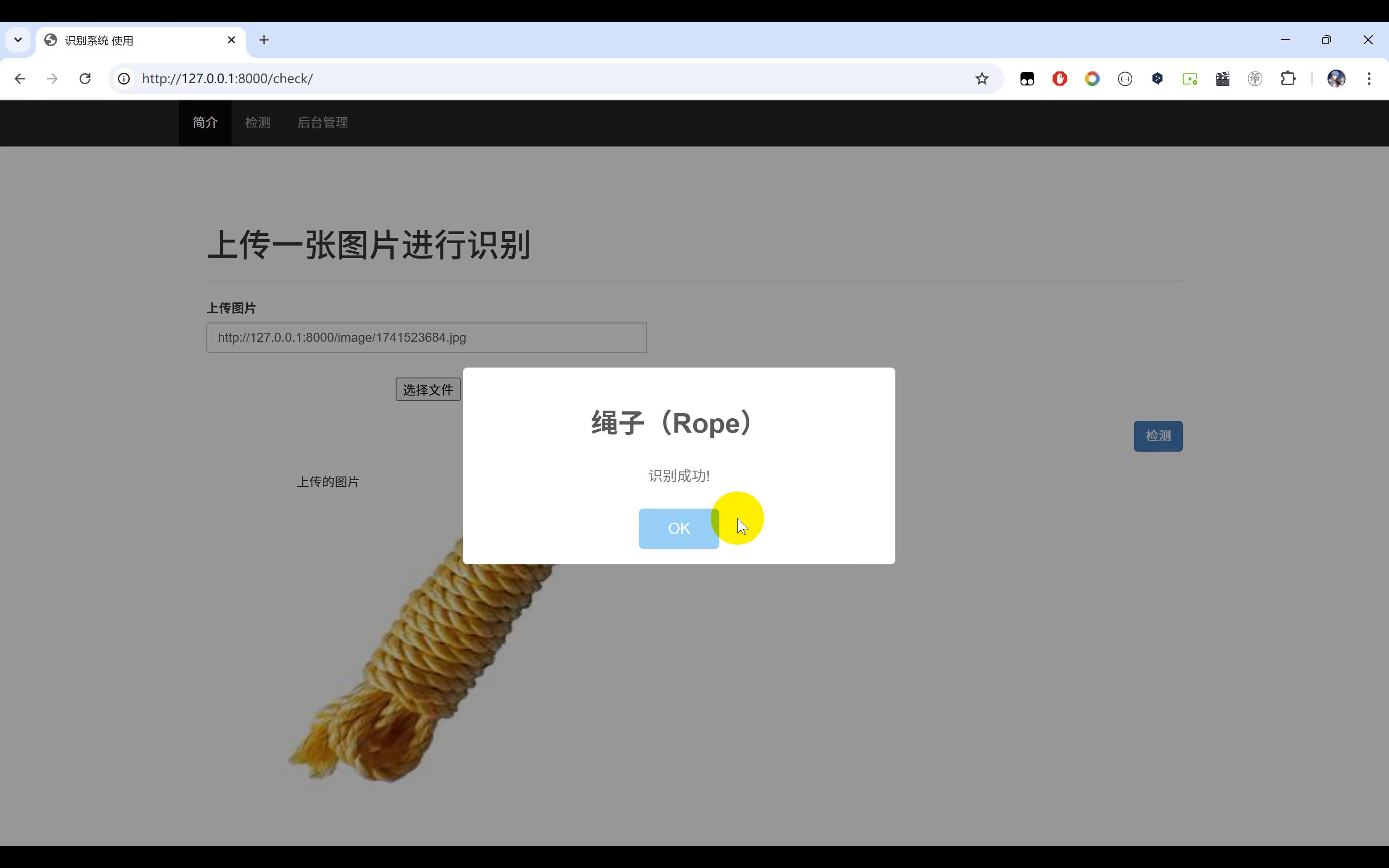Screen dimensions: 1389x868
Task: Open a new browser tab
Action: (x=264, y=40)
